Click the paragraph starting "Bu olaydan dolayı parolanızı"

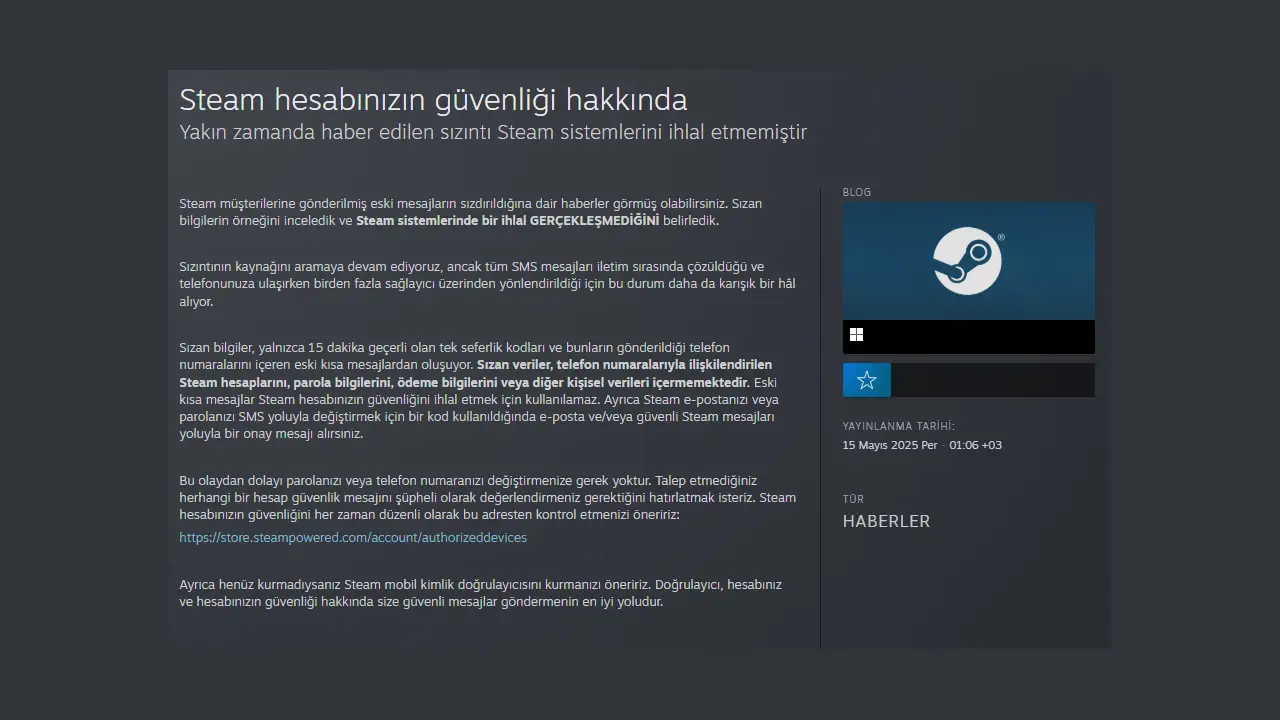point(487,497)
